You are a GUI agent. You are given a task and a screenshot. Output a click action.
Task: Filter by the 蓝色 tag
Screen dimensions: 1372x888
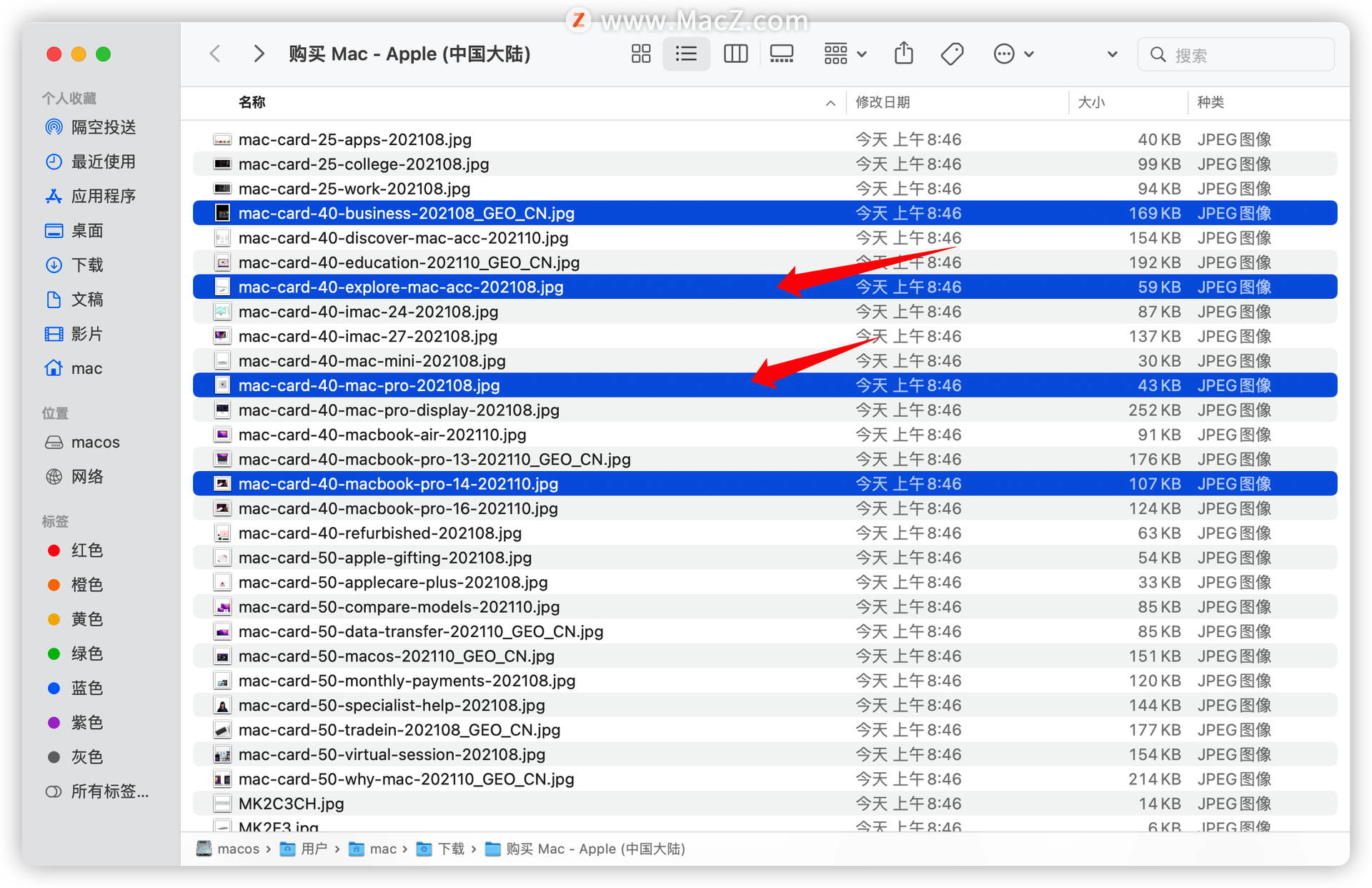coord(74,687)
